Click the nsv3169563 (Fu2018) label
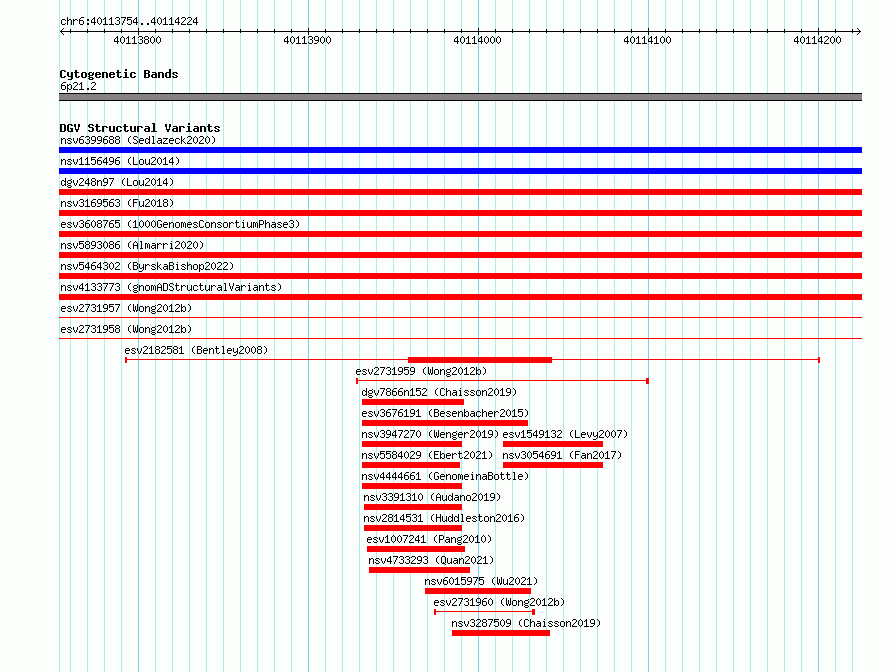 [117, 203]
